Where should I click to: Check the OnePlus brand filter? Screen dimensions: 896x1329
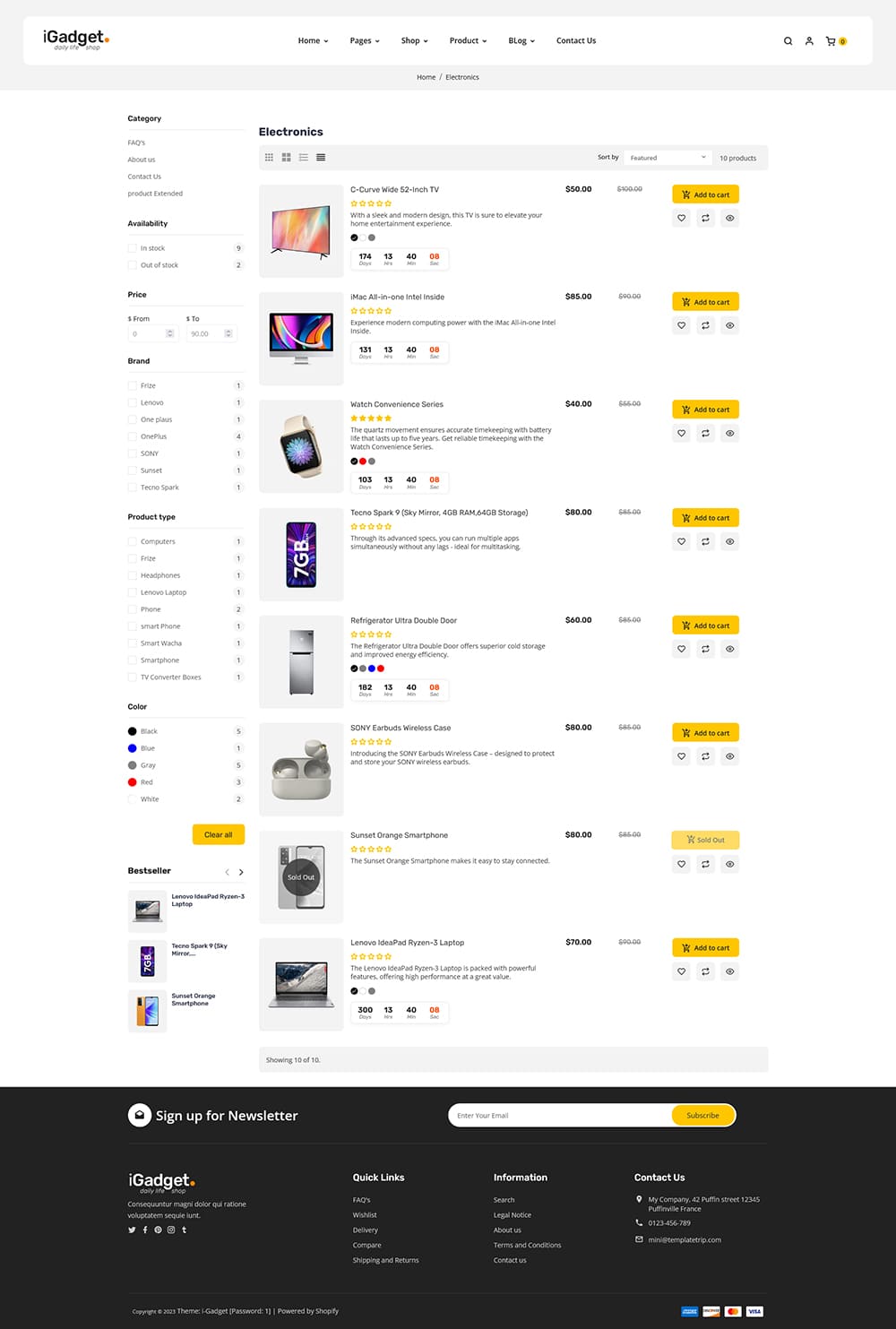pos(133,436)
